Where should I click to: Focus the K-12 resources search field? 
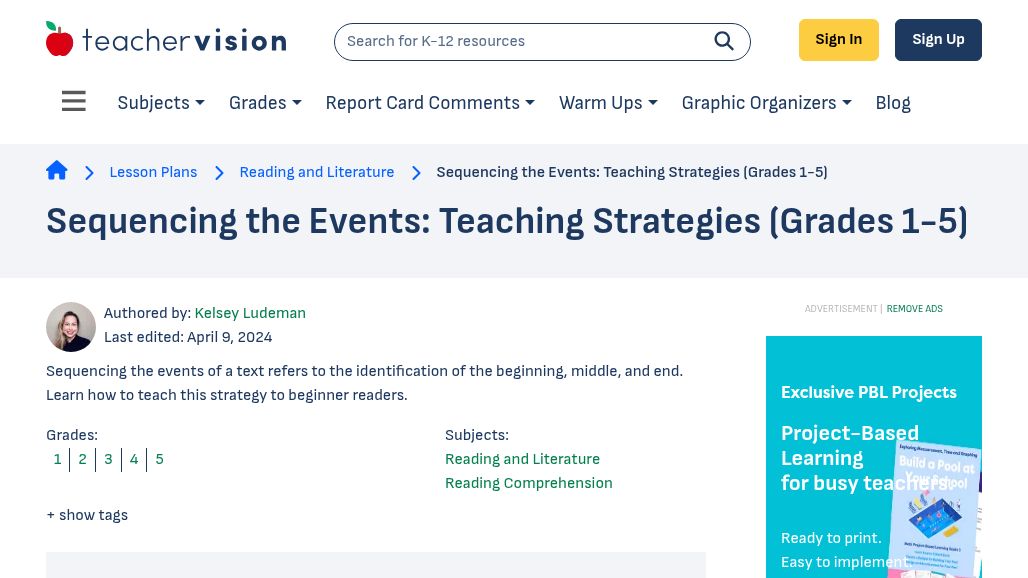coord(520,41)
